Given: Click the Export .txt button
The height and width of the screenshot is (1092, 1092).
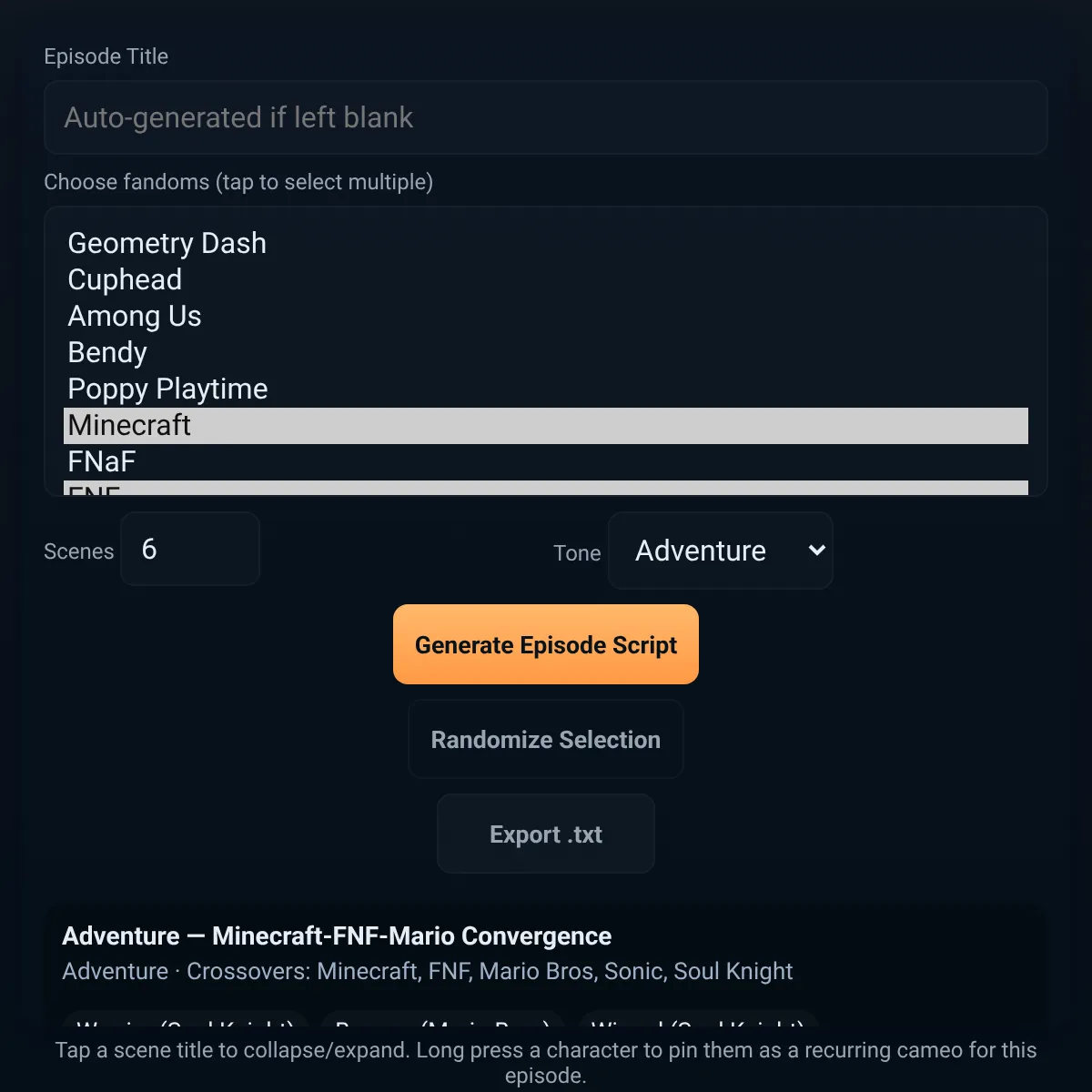Looking at the screenshot, I should pyautogui.click(x=546, y=834).
